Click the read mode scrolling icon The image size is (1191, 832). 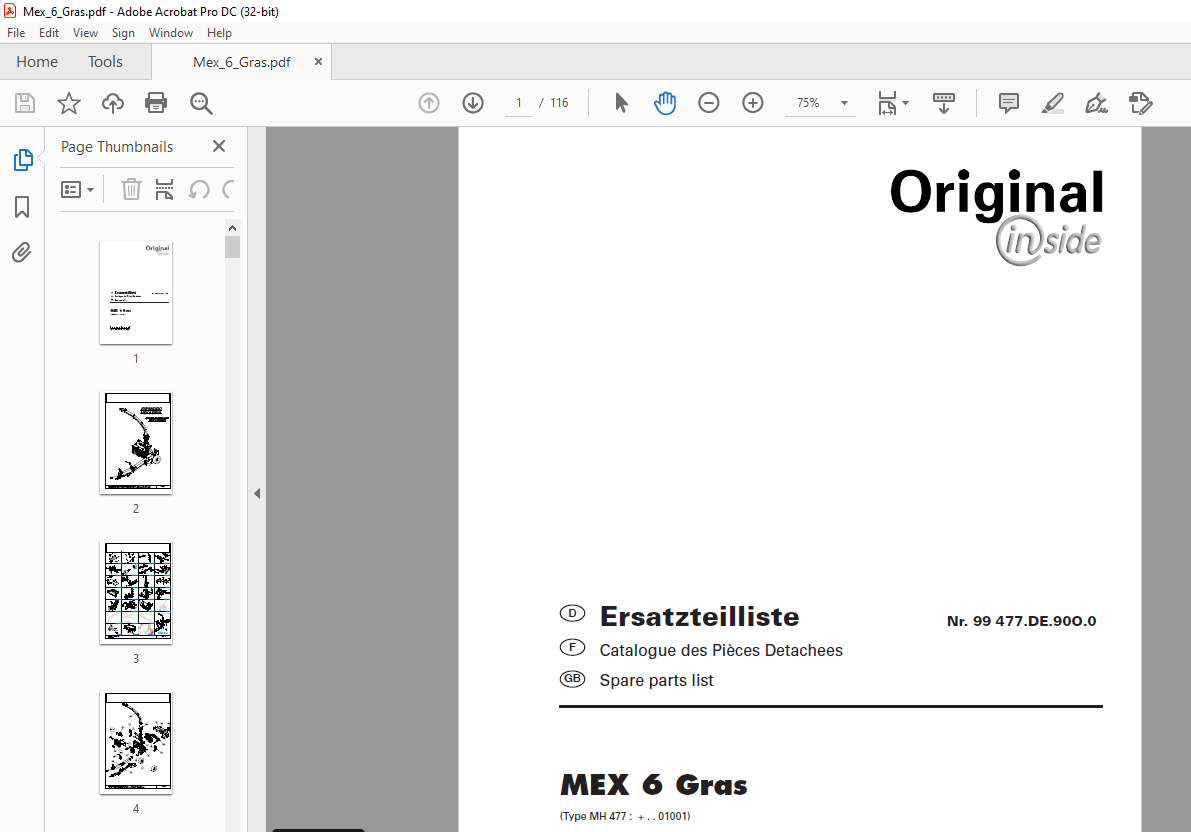944,103
